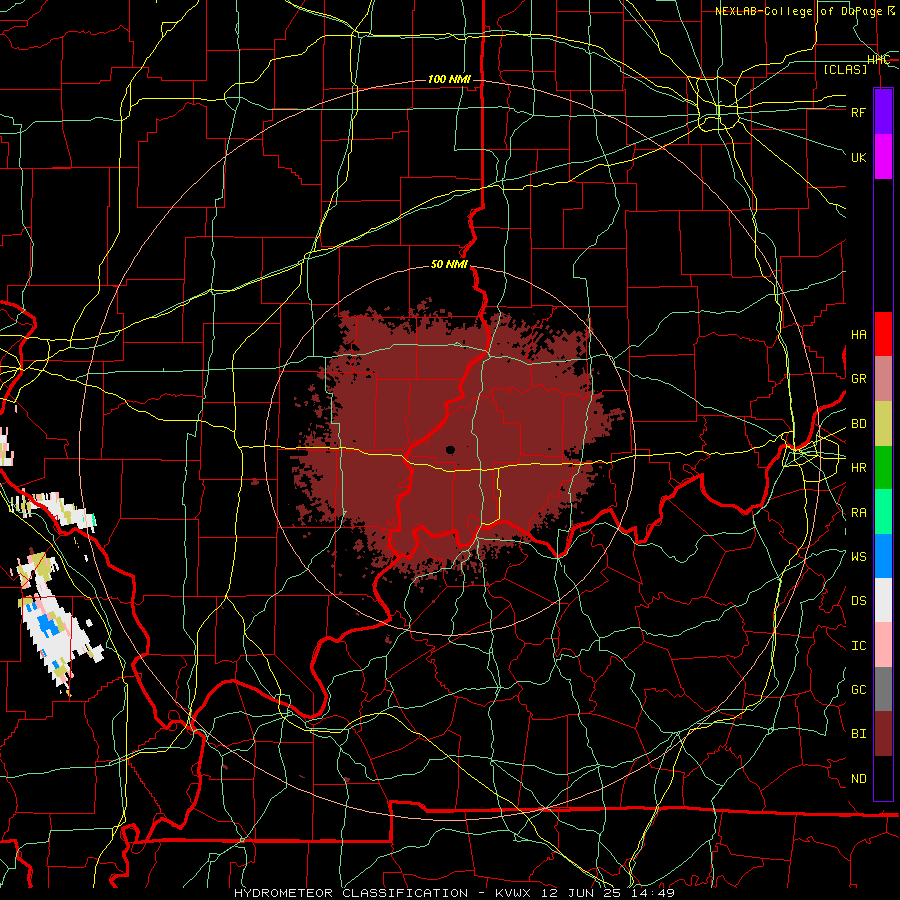Click the "UK" legend label
900x900 pixels.
click(x=858, y=157)
